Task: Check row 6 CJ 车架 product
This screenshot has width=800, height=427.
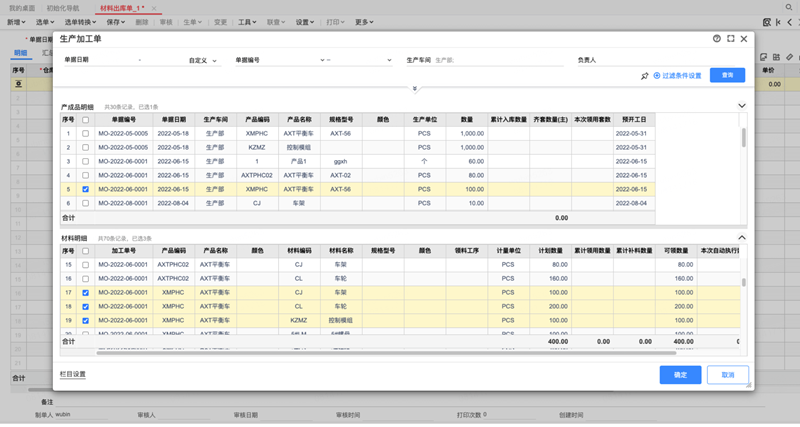Action: pyautogui.click(x=85, y=203)
